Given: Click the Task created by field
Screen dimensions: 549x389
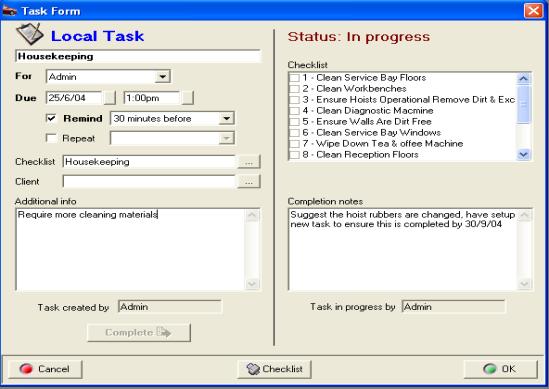Looking at the screenshot, I should click(x=170, y=307).
